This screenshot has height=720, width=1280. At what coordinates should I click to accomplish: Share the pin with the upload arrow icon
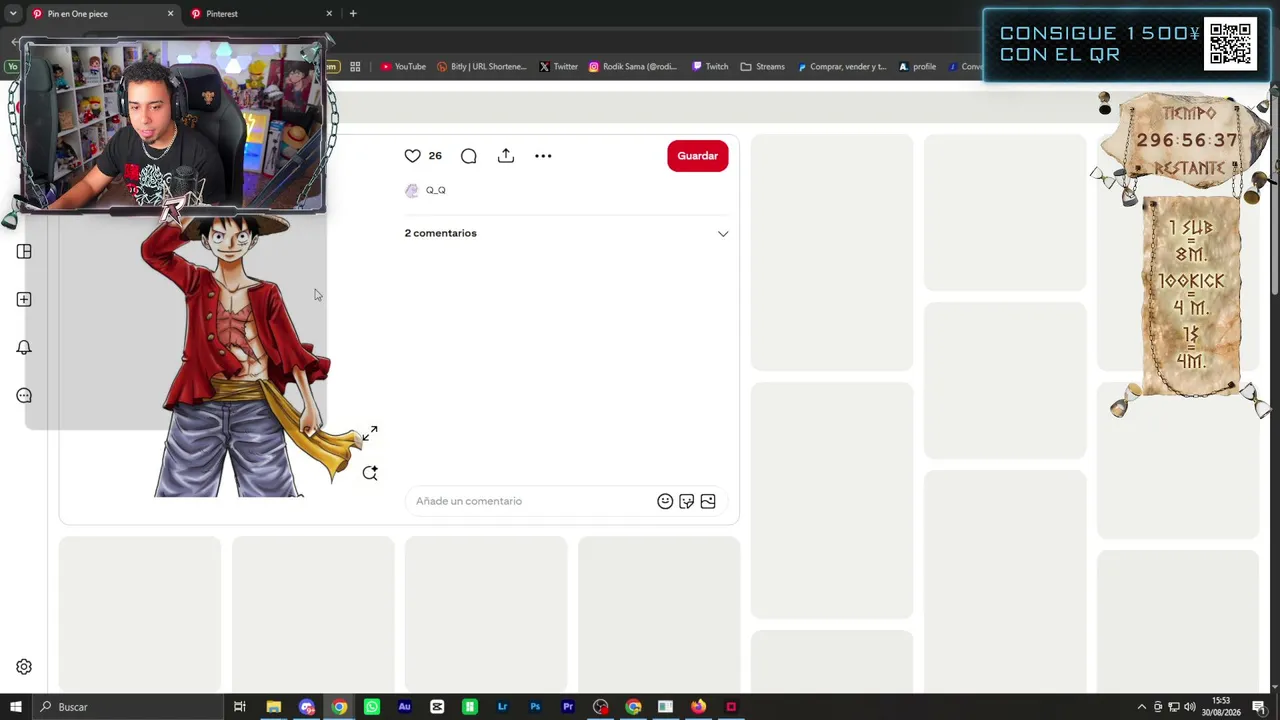[x=506, y=156]
